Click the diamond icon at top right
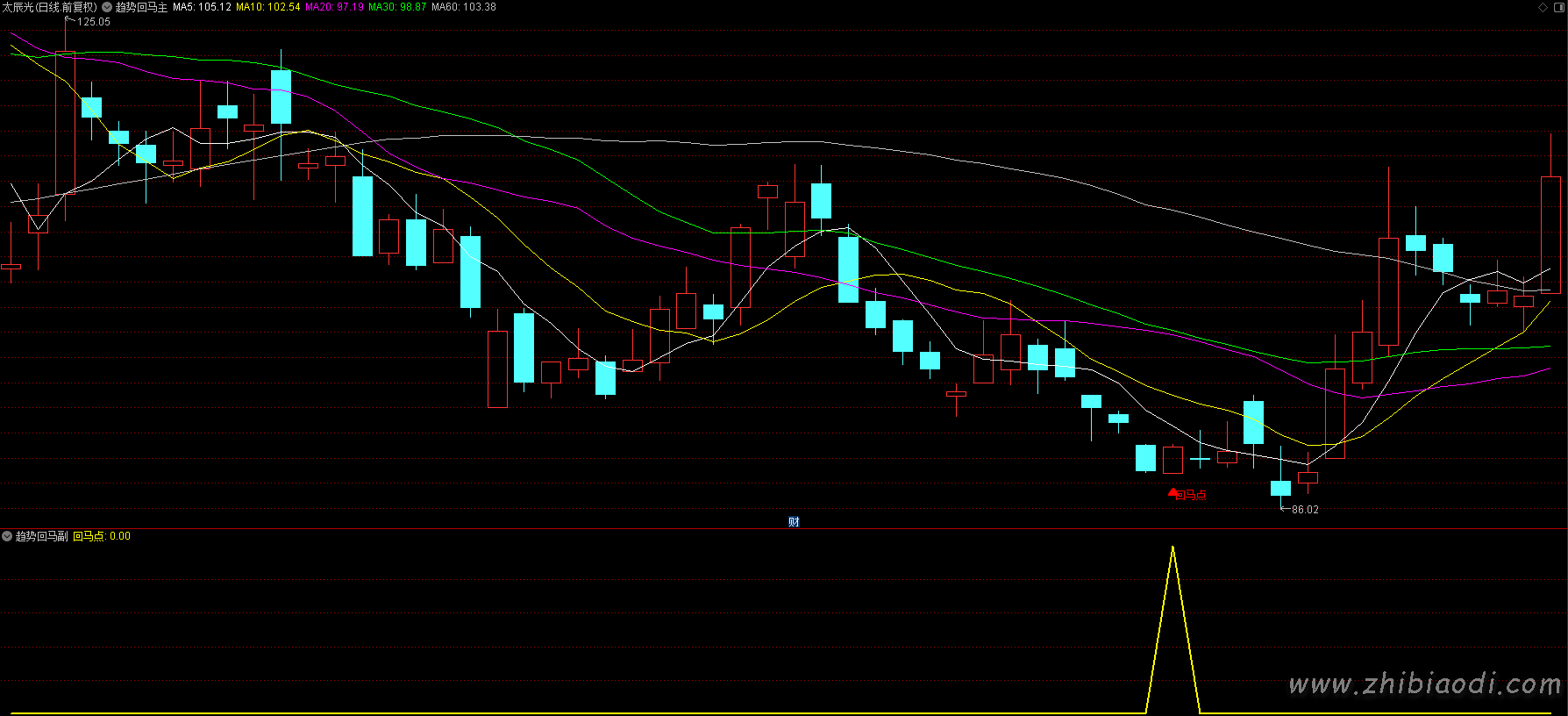 click(1543, 7)
